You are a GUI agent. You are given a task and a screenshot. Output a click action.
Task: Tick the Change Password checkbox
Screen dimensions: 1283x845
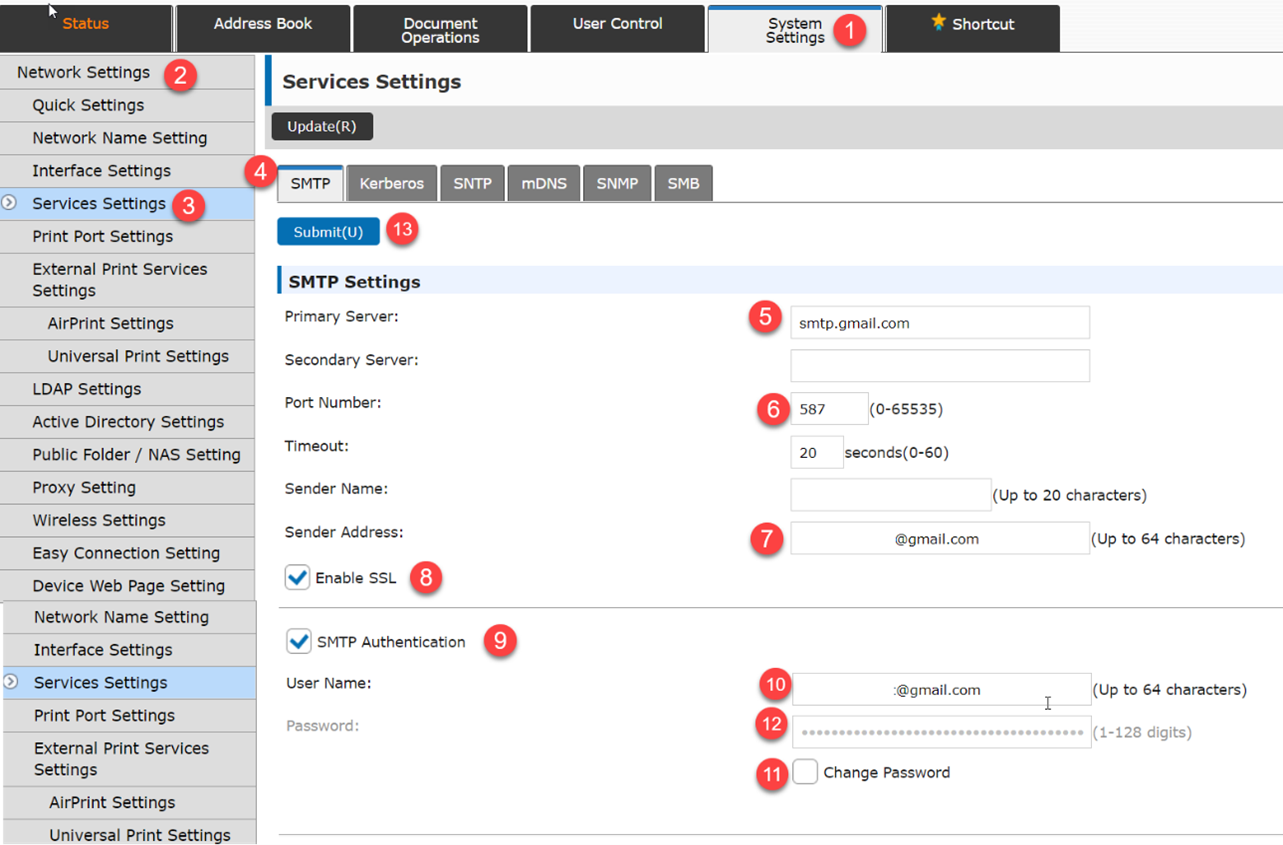coord(805,772)
